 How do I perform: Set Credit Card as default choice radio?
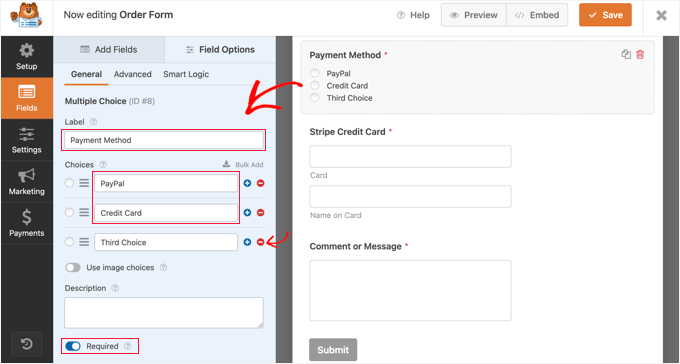click(69, 213)
